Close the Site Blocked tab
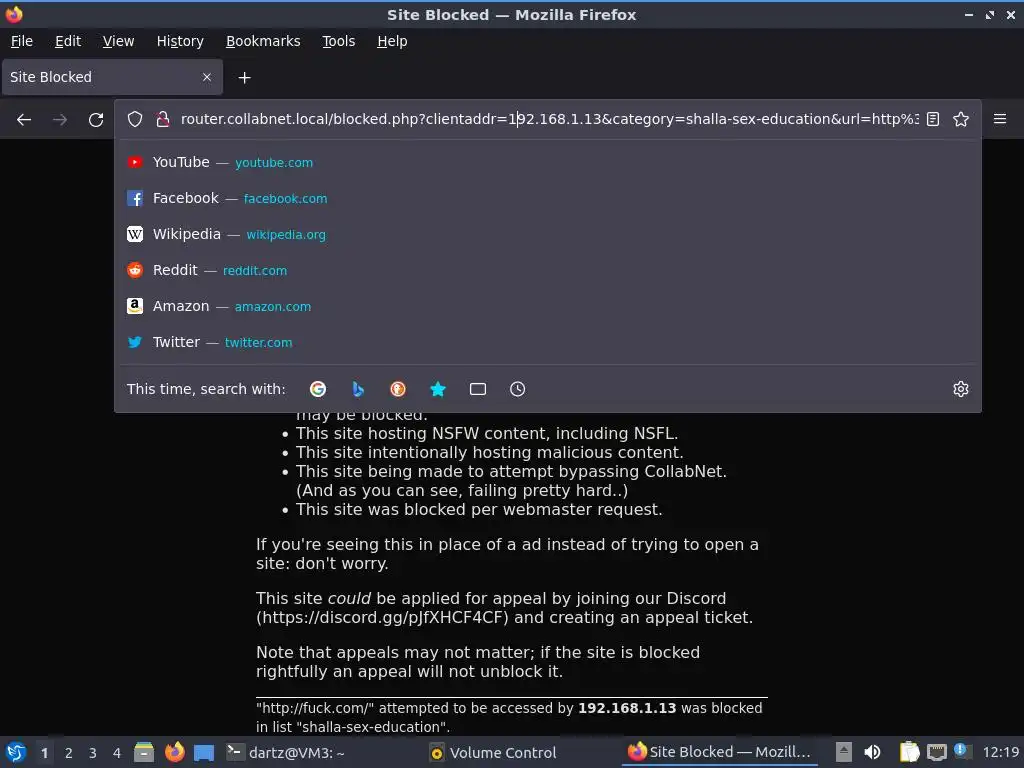 pos(207,77)
